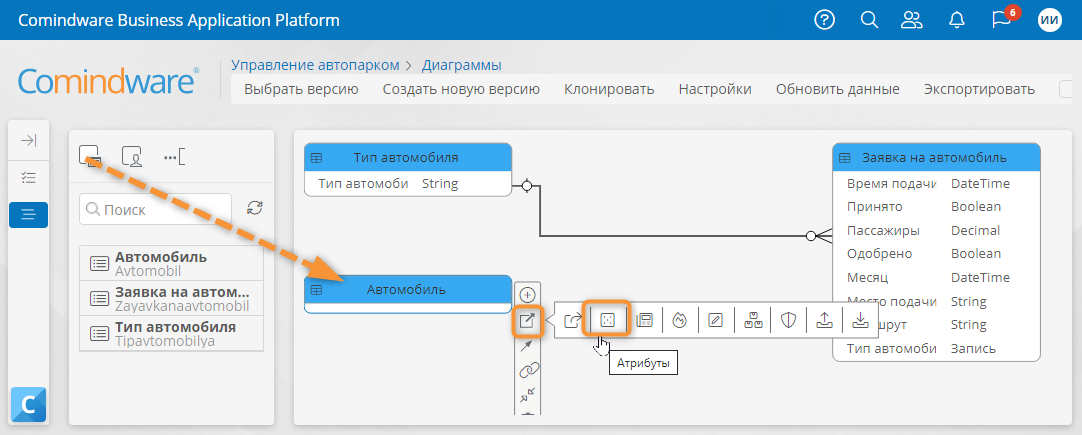Click Одобрено attribute row
Screen dimensions: 1082x435
pyautogui.click(x=936, y=254)
